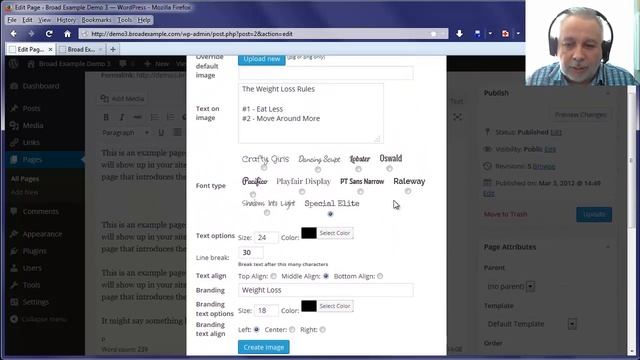Select the Pacifico font radio
The height and width of the screenshot is (360, 640).
click(x=253, y=194)
